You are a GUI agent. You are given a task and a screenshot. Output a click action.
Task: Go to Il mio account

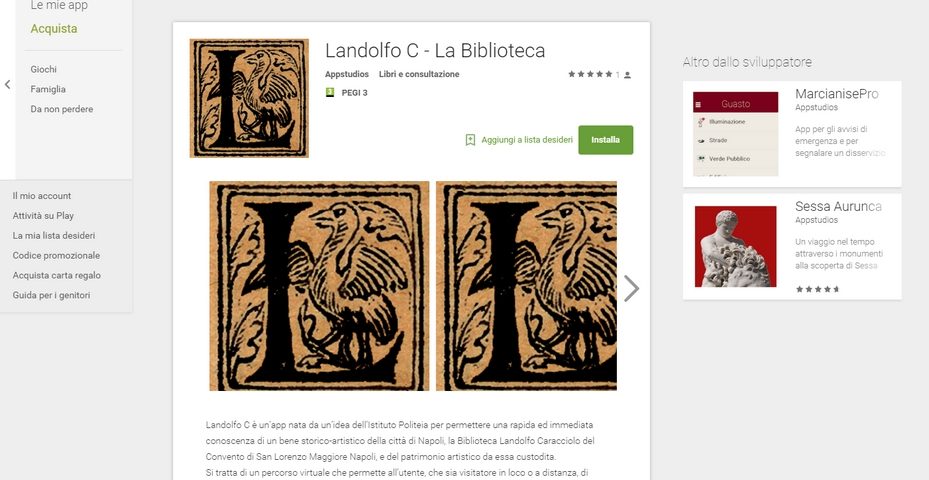41,196
